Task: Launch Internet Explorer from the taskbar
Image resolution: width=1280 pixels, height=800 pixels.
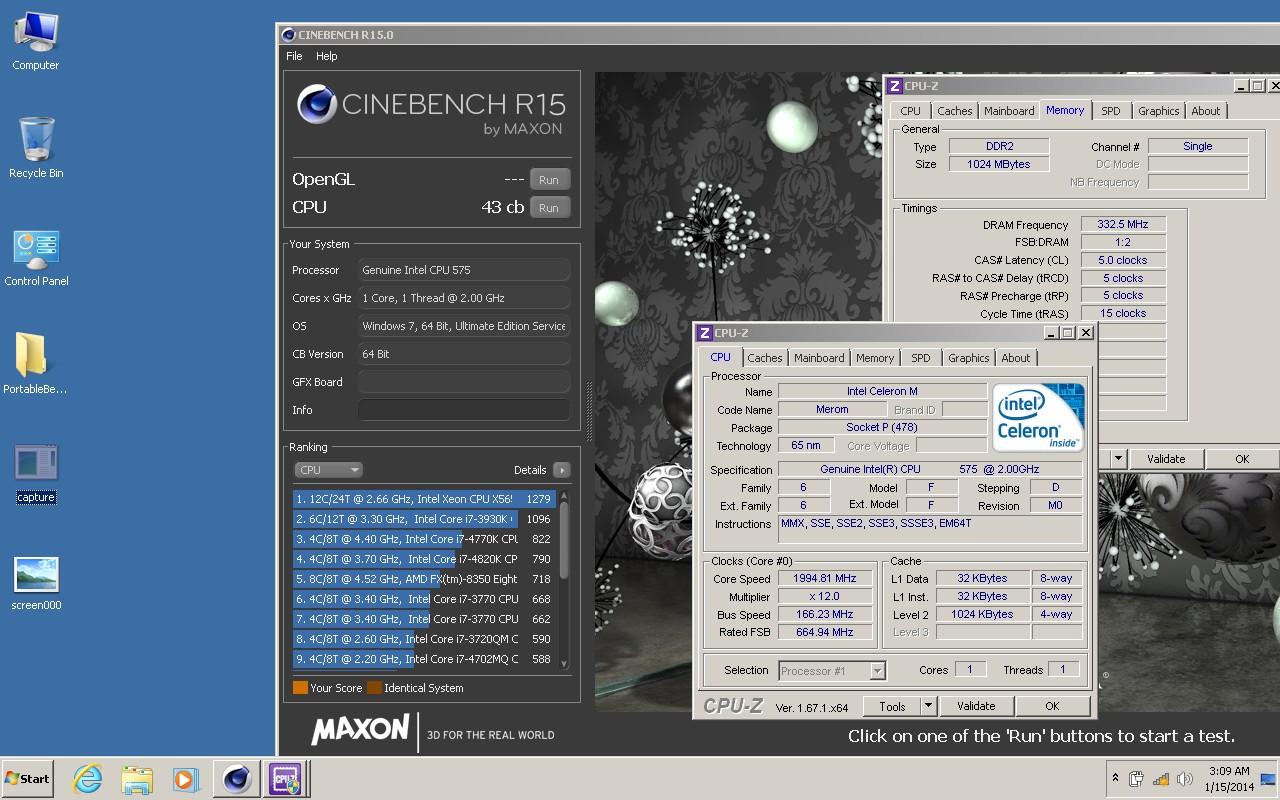Action: coord(88,778)
